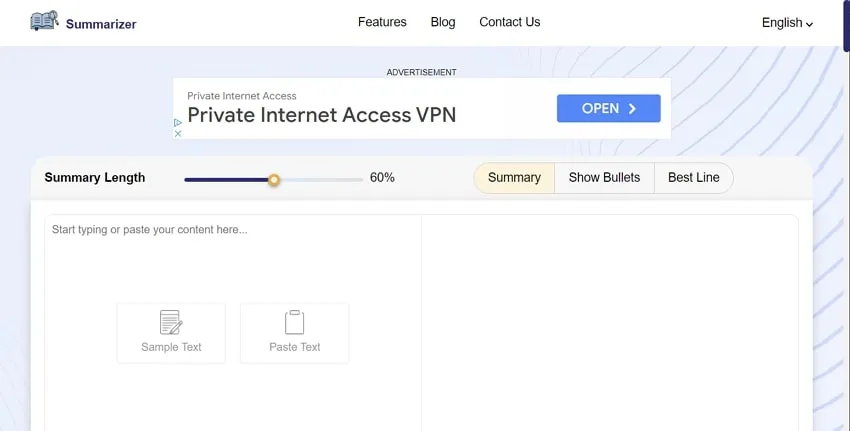Click the Summary Length slider handle

point(274,180)
